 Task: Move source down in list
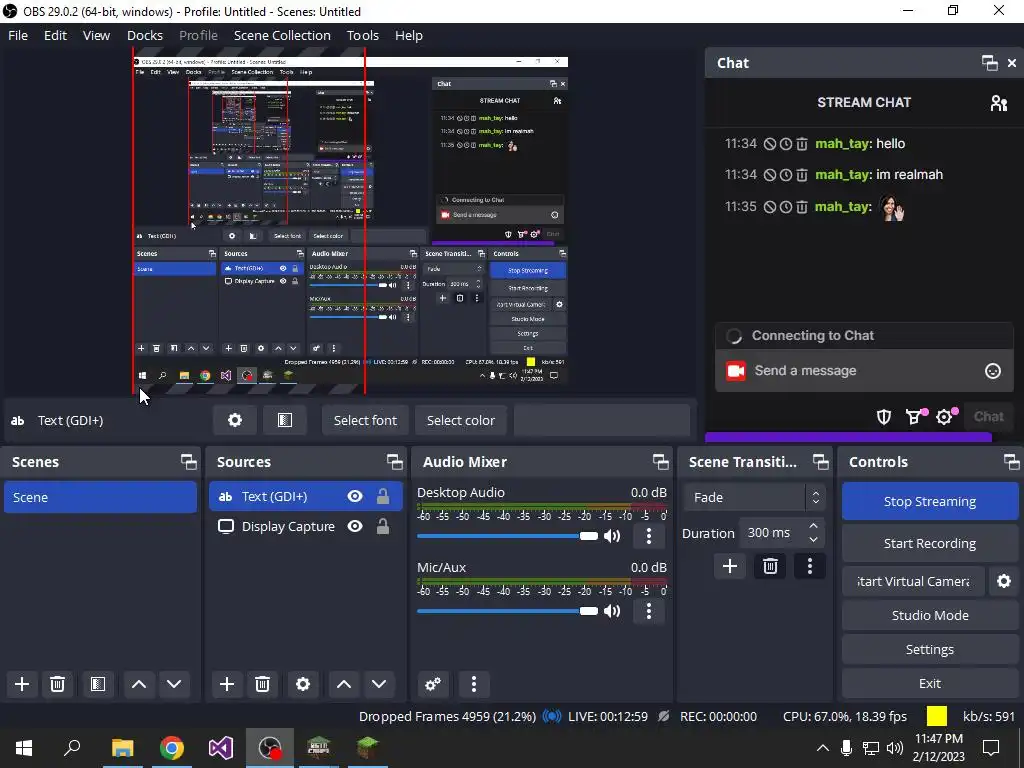(x=379, y=684)
